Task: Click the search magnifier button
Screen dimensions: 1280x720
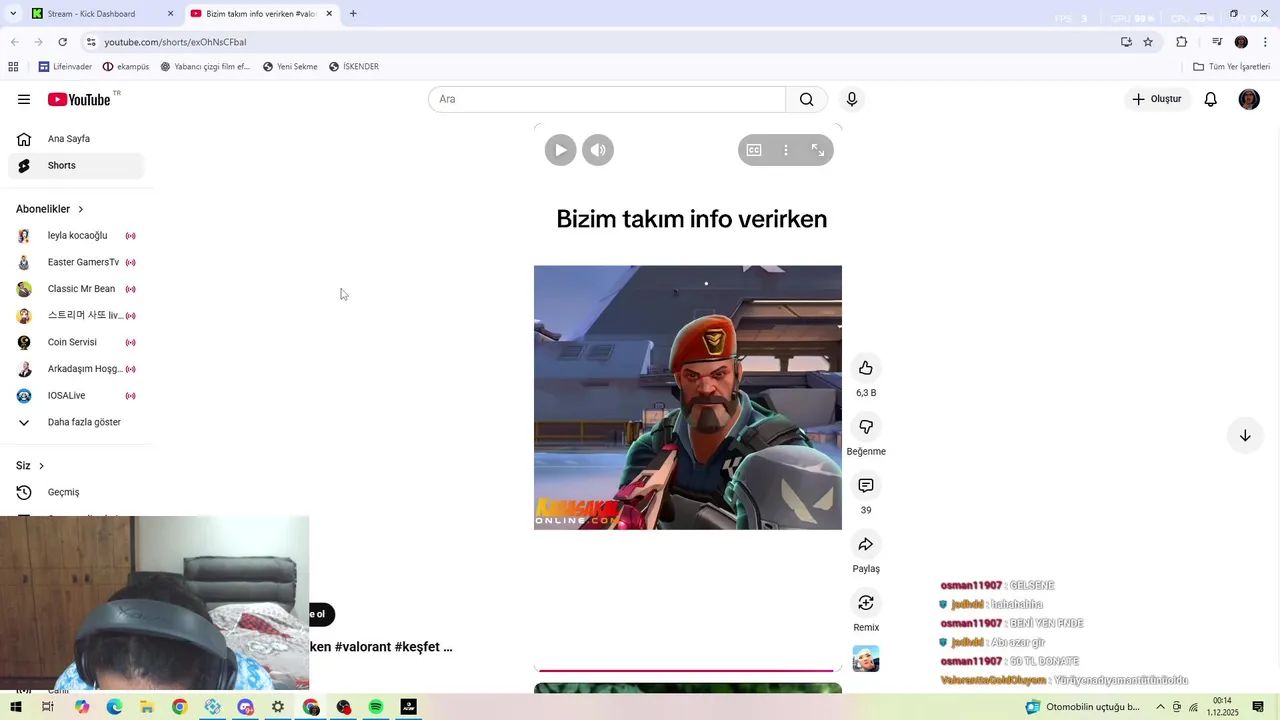Action: [x=806, y=99]
